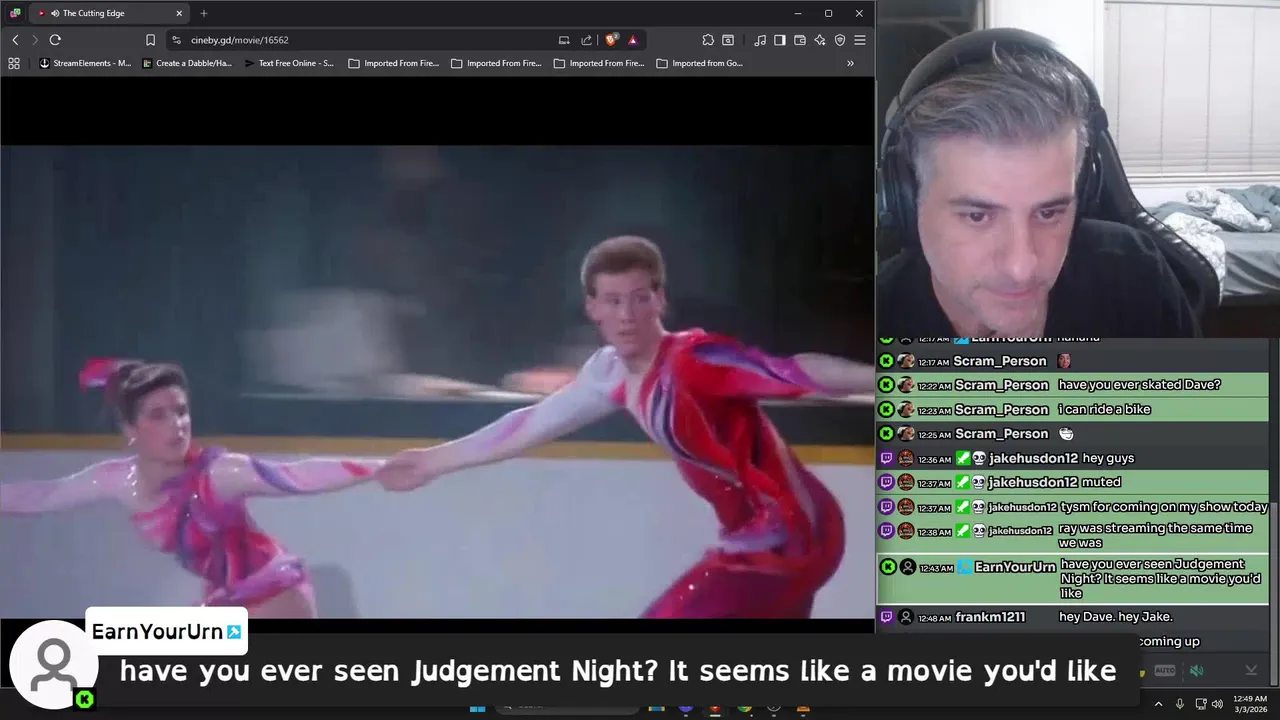Click the highlighted Judgement Night overlay message
This screenshot has width=1280, height=720.
(617, 671)
